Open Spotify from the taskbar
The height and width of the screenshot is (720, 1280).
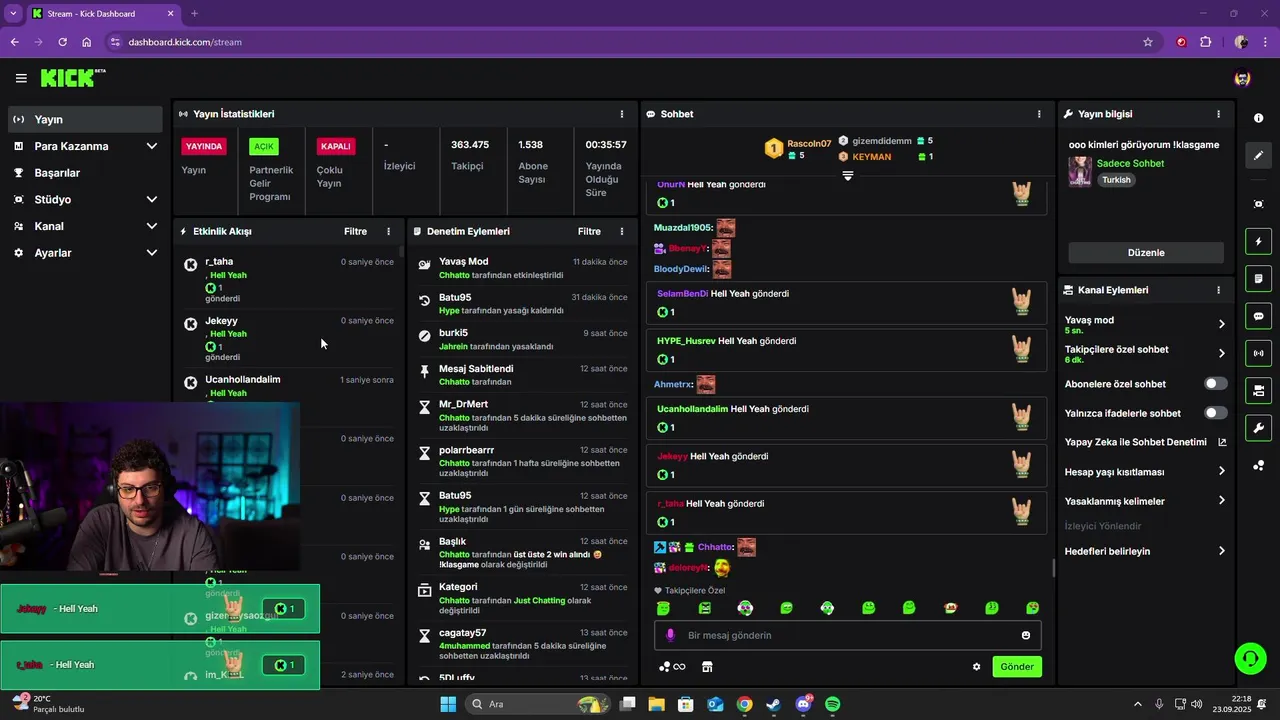pos(832,704)
